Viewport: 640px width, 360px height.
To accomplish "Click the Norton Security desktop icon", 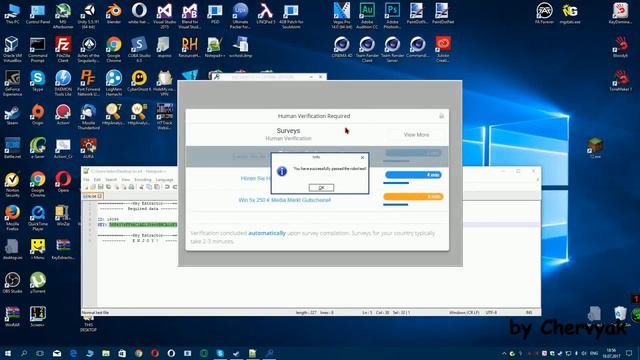I will pos(12,184).
